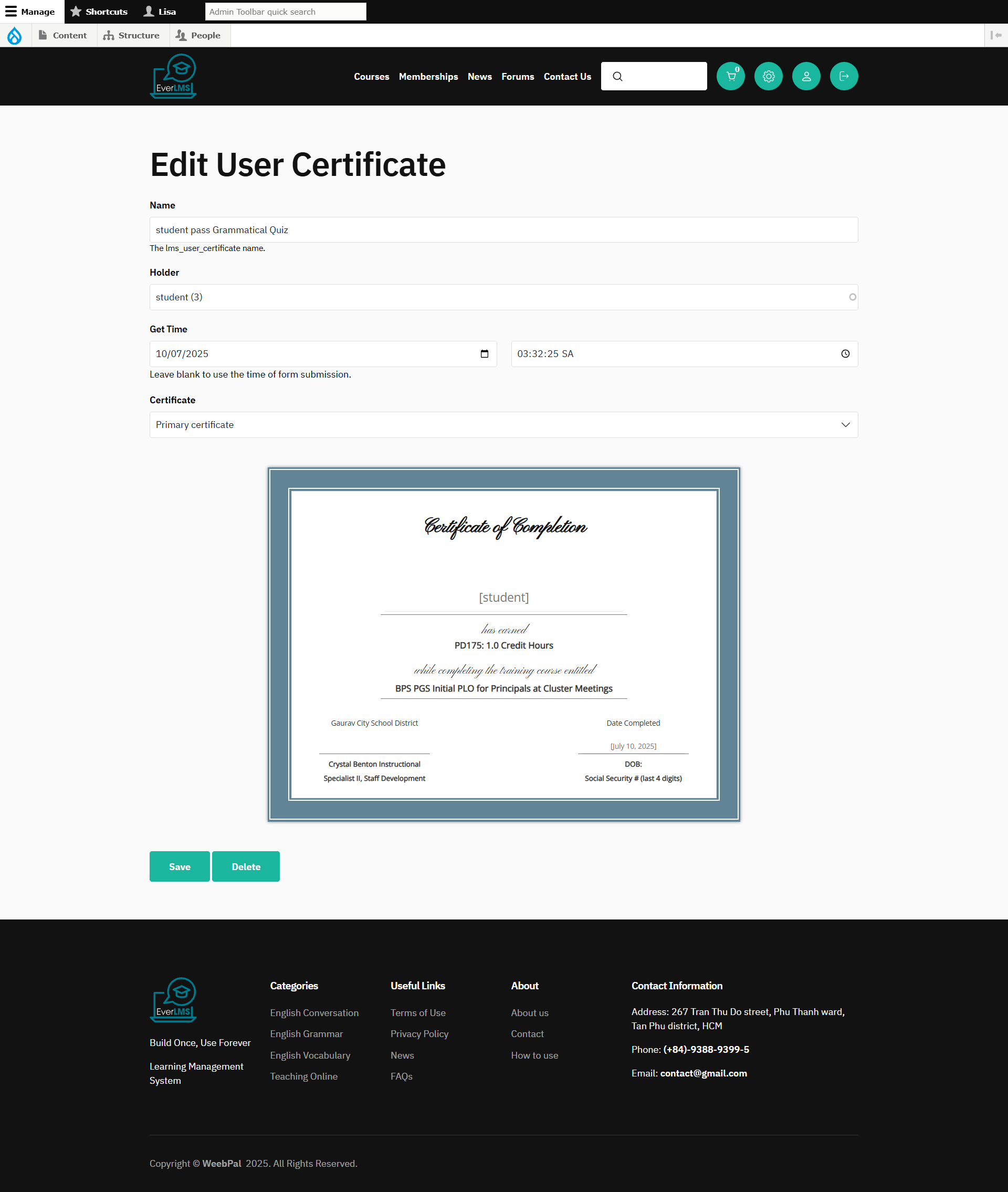Click the logout icon button
Viewport: 1008px width, 1192px height.
[844, 76]
